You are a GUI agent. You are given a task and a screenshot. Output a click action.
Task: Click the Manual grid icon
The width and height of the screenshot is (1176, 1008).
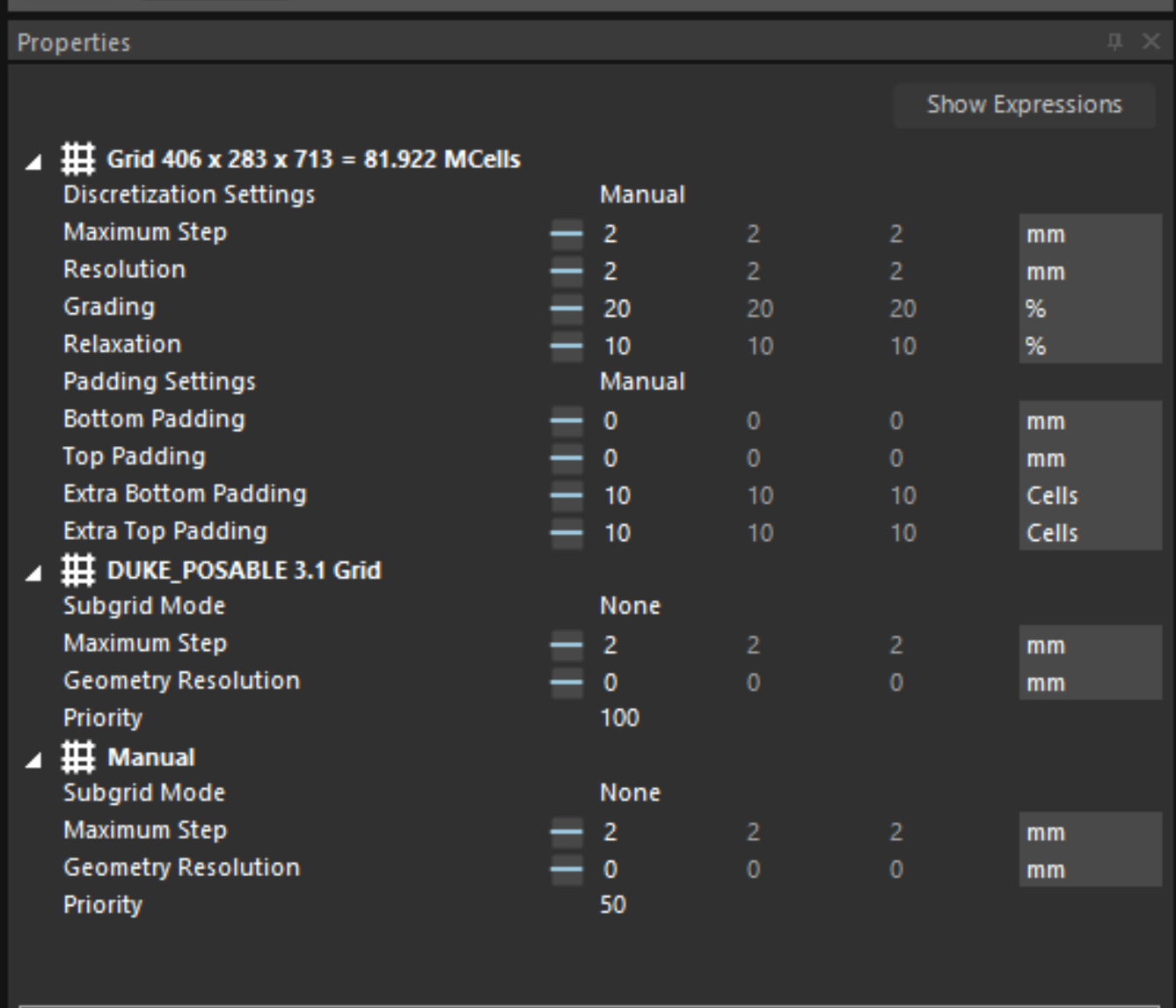pyautogui.click(x=78, y=757)
